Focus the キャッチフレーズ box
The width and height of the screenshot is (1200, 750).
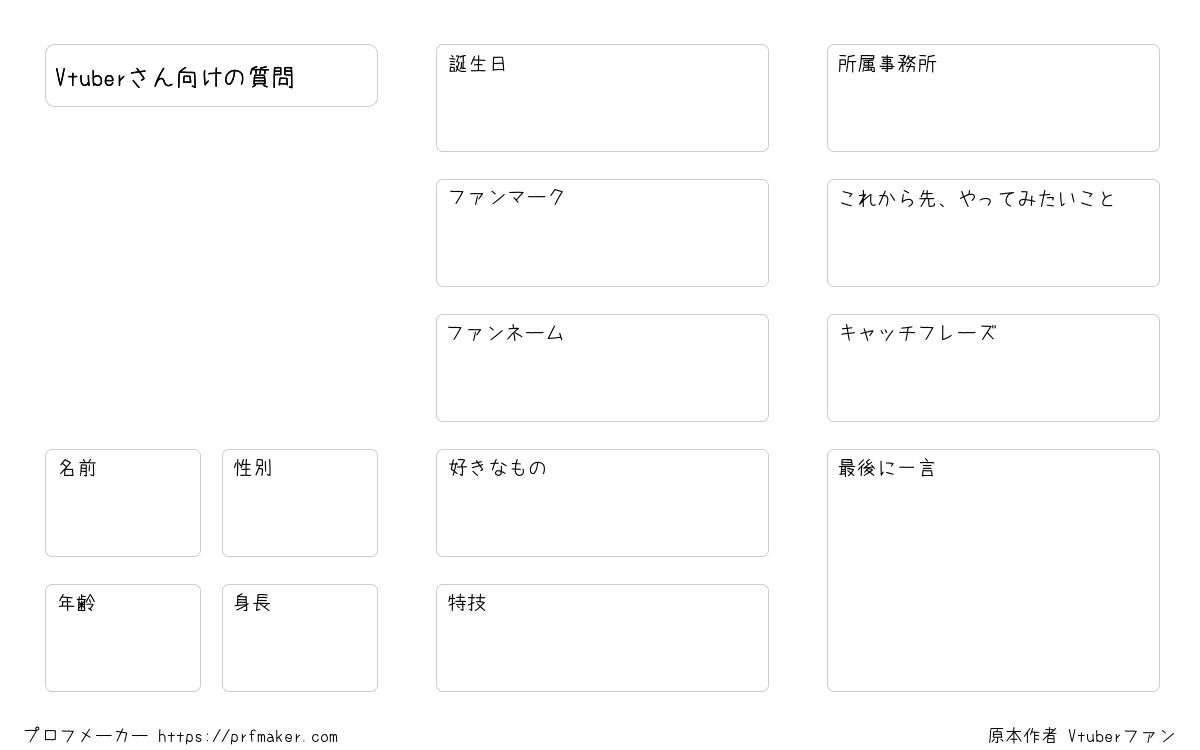993,368
